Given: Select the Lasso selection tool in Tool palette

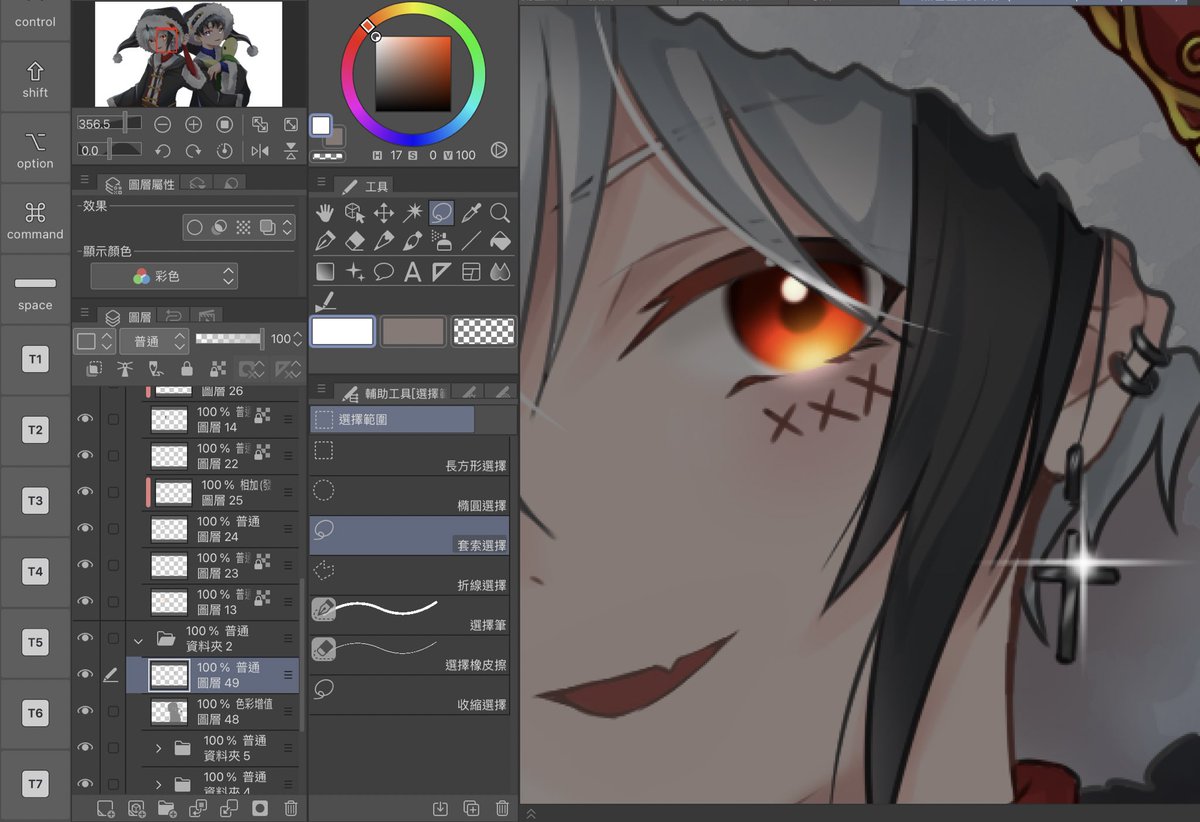Looking at the screenshot, I should coord(441,212).
